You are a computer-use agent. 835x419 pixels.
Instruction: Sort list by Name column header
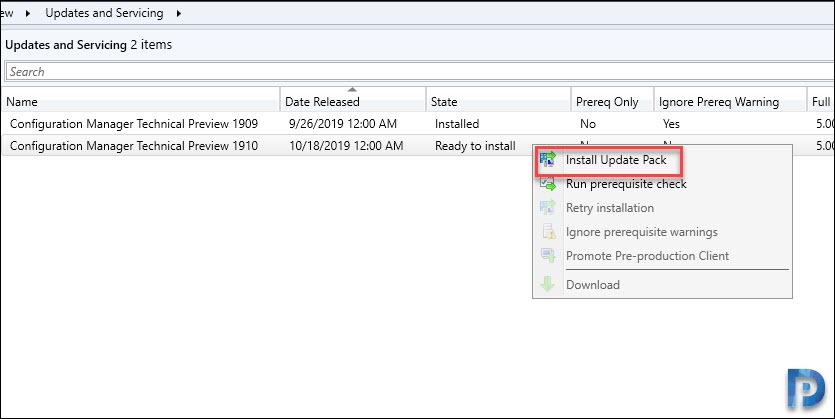pos(141,101)
